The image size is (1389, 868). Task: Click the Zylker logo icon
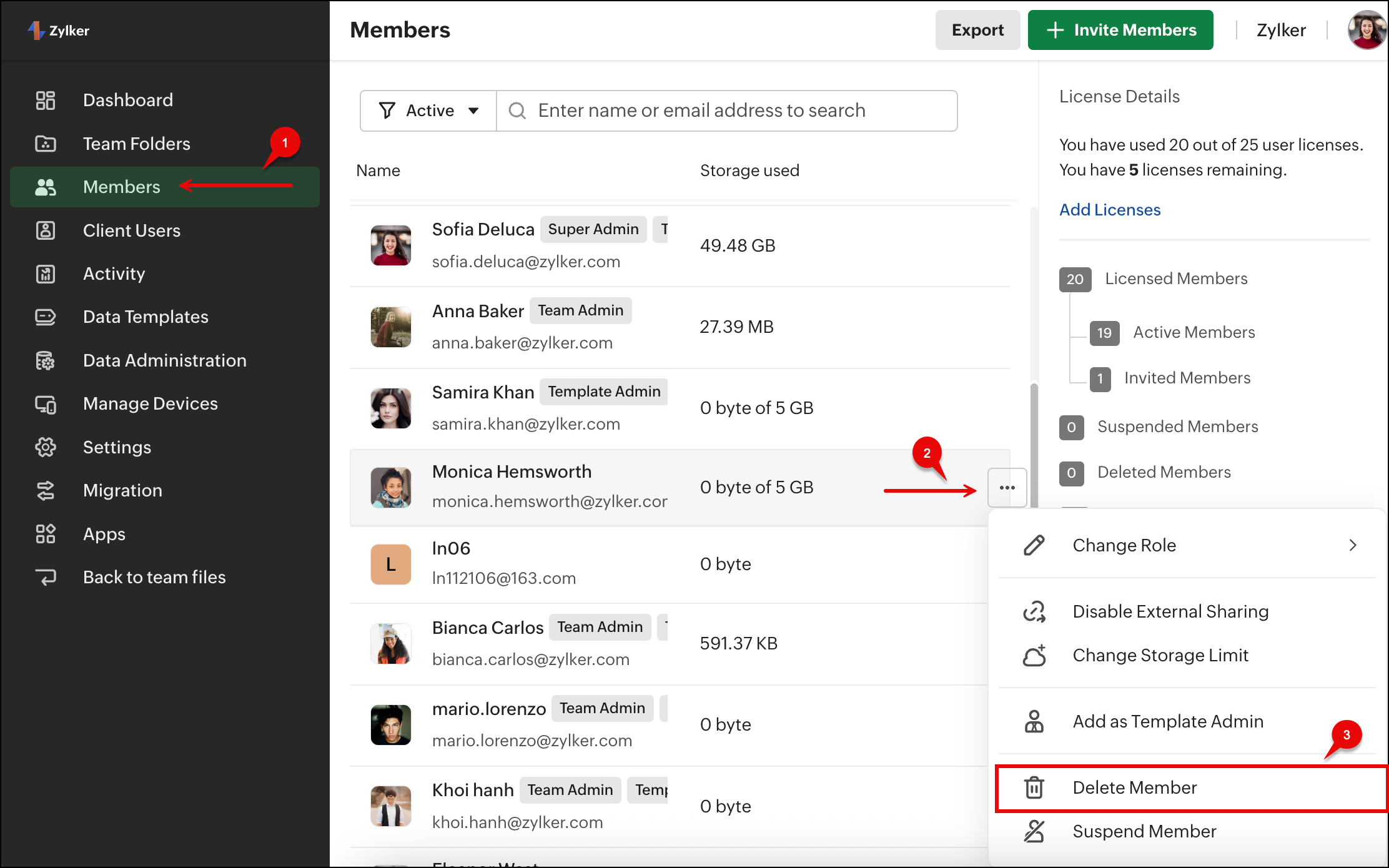(36, 30)
